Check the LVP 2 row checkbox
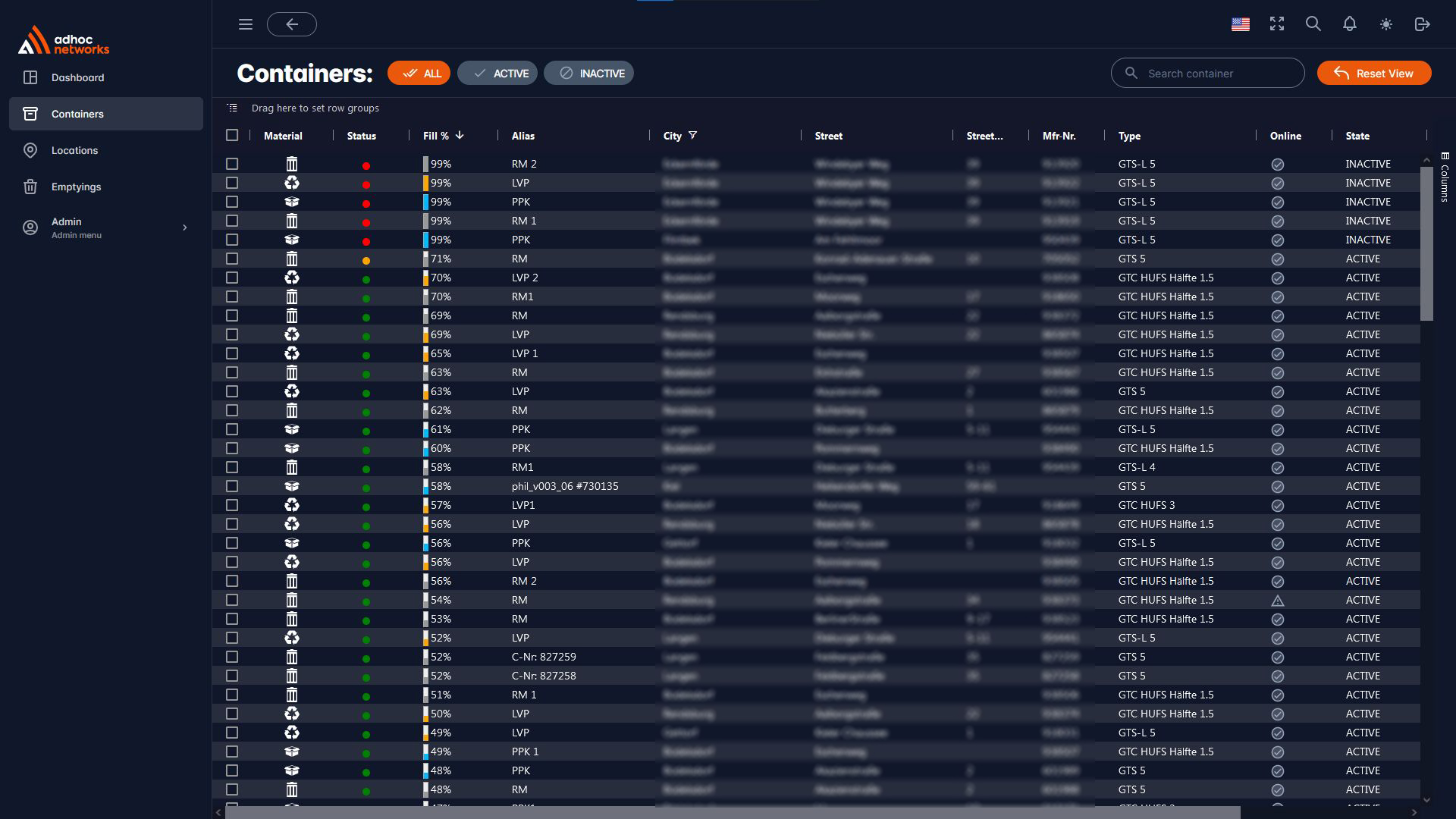 [232, 278]
